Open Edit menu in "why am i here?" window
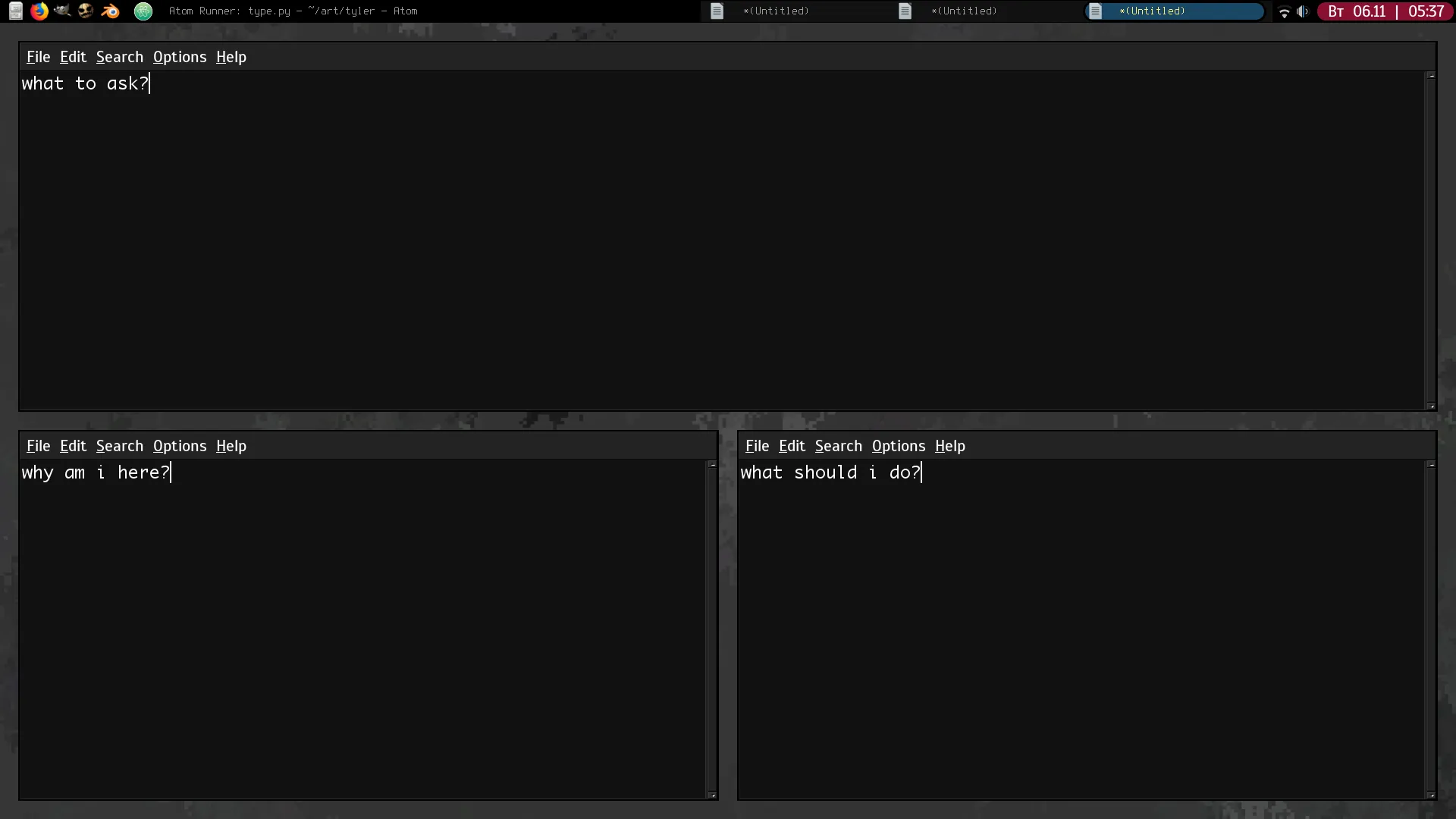 [x=73, y=446]
